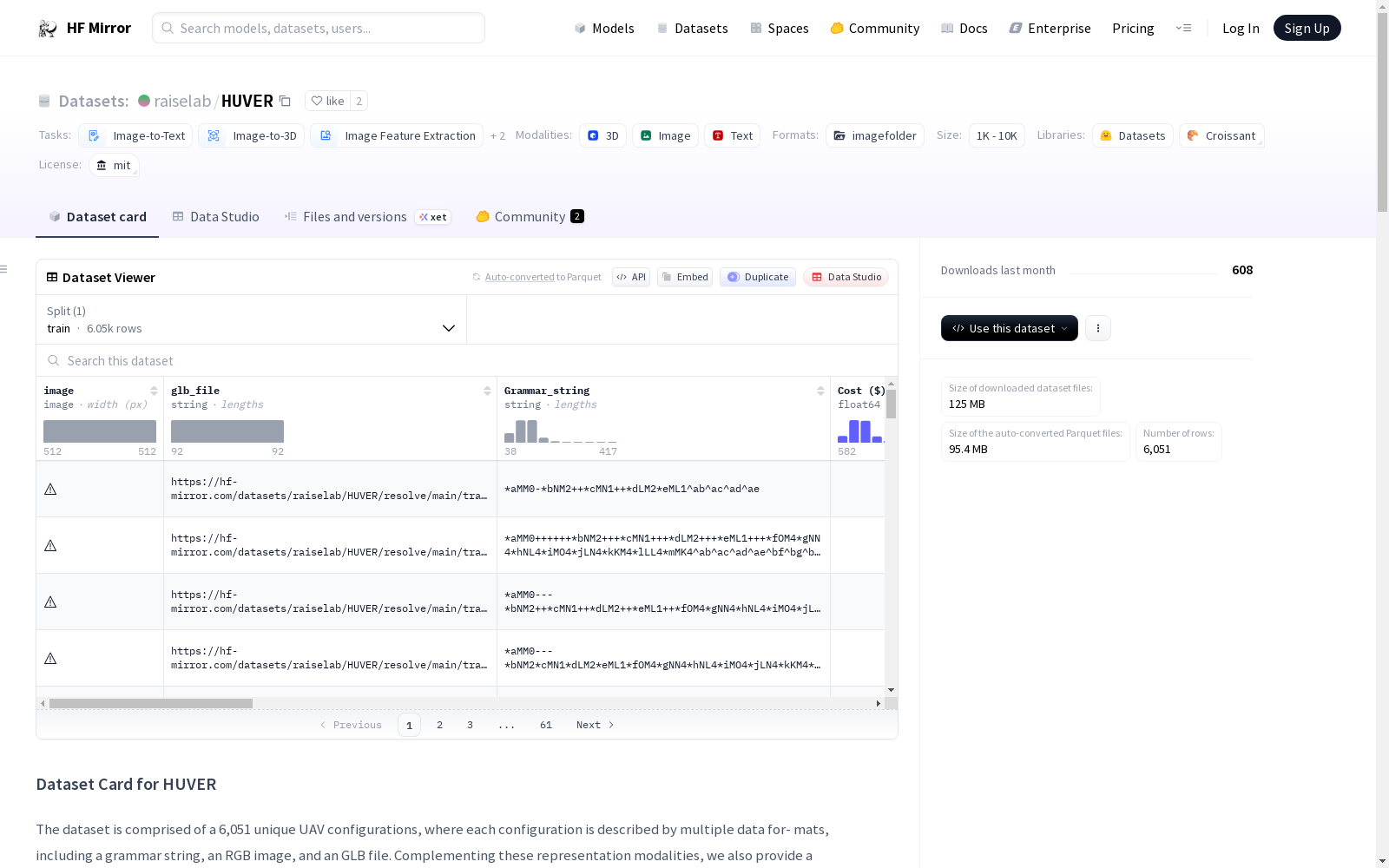This screenshot has height=868, width=1389.
Task: Open the Auto-converted to Parquet link
Action: point(543,277)
